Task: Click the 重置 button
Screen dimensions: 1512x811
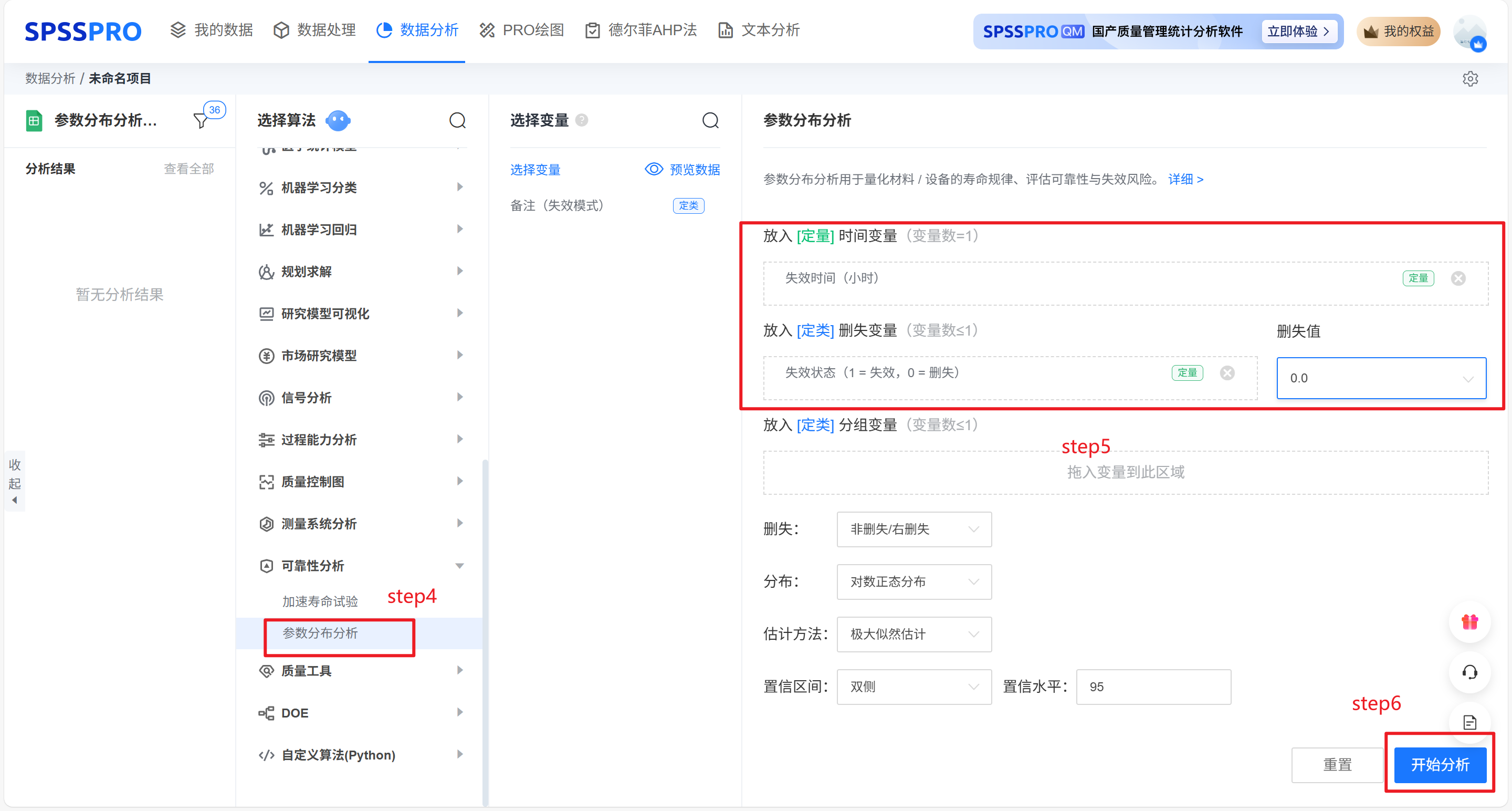Action: tap(1337, 765)
